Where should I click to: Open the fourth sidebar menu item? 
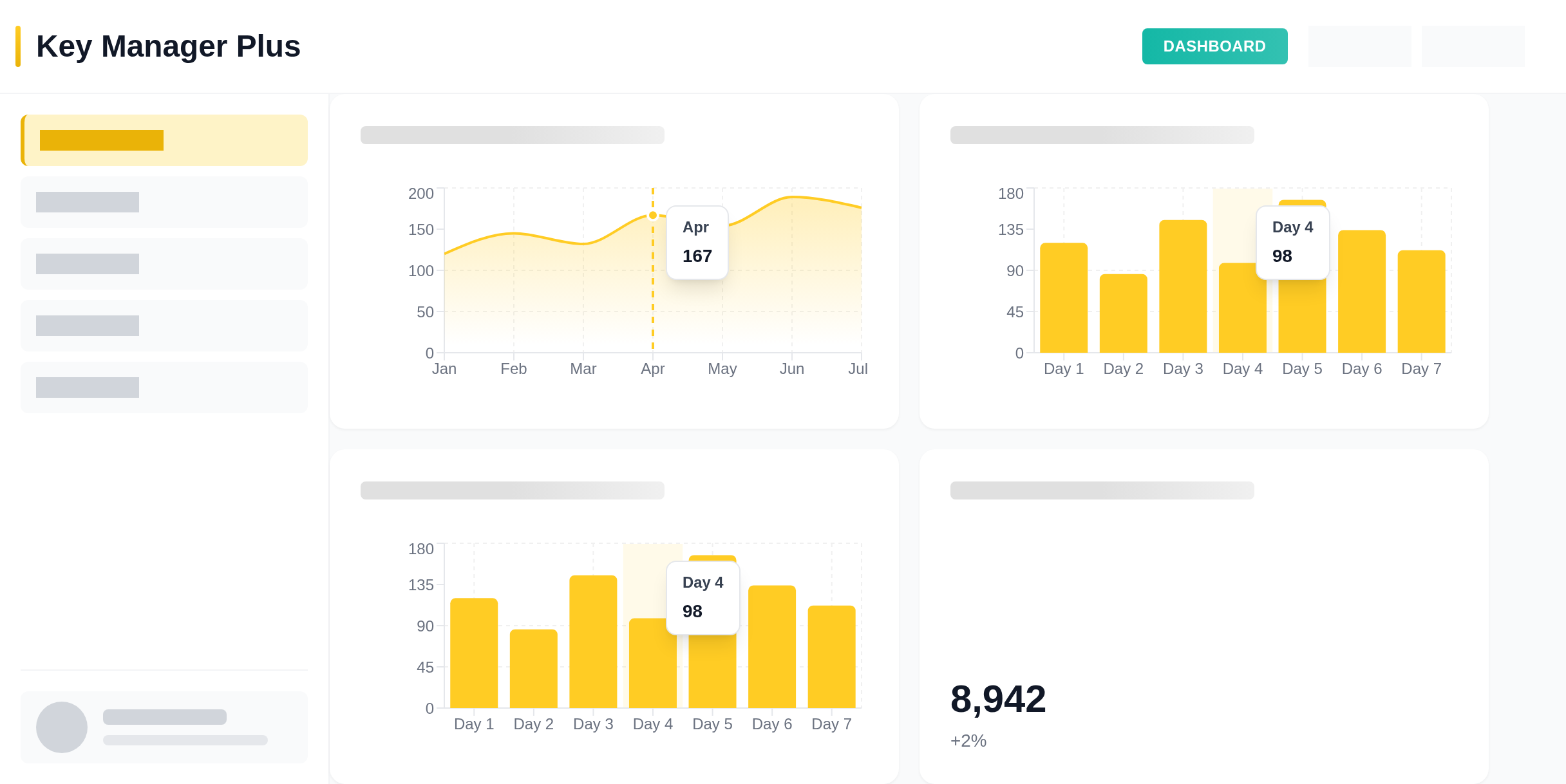click(164, 326)
